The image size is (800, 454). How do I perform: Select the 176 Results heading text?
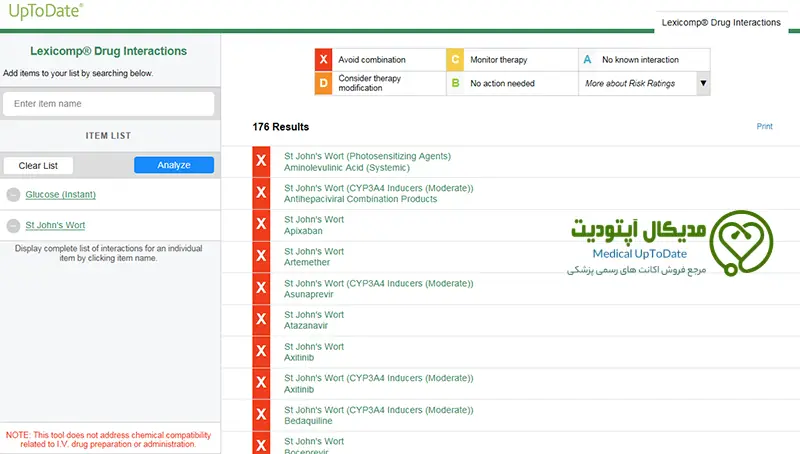[x=281, y=127]
